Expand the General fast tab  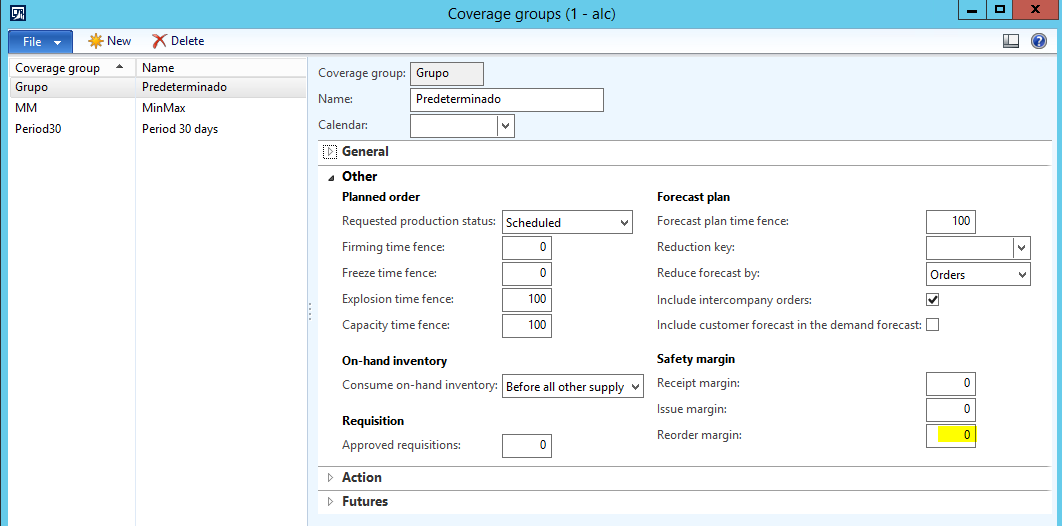pos(330,152)
